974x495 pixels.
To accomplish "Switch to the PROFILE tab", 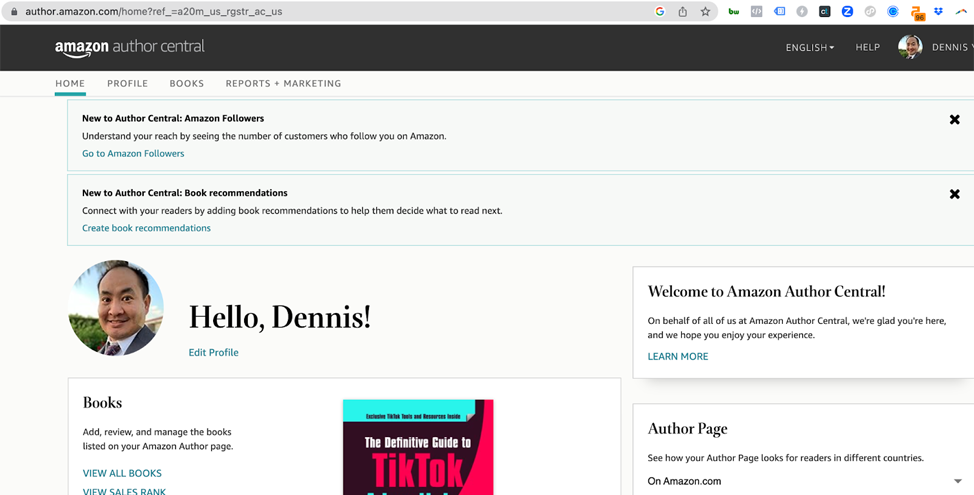I will (x=127, y=83).
